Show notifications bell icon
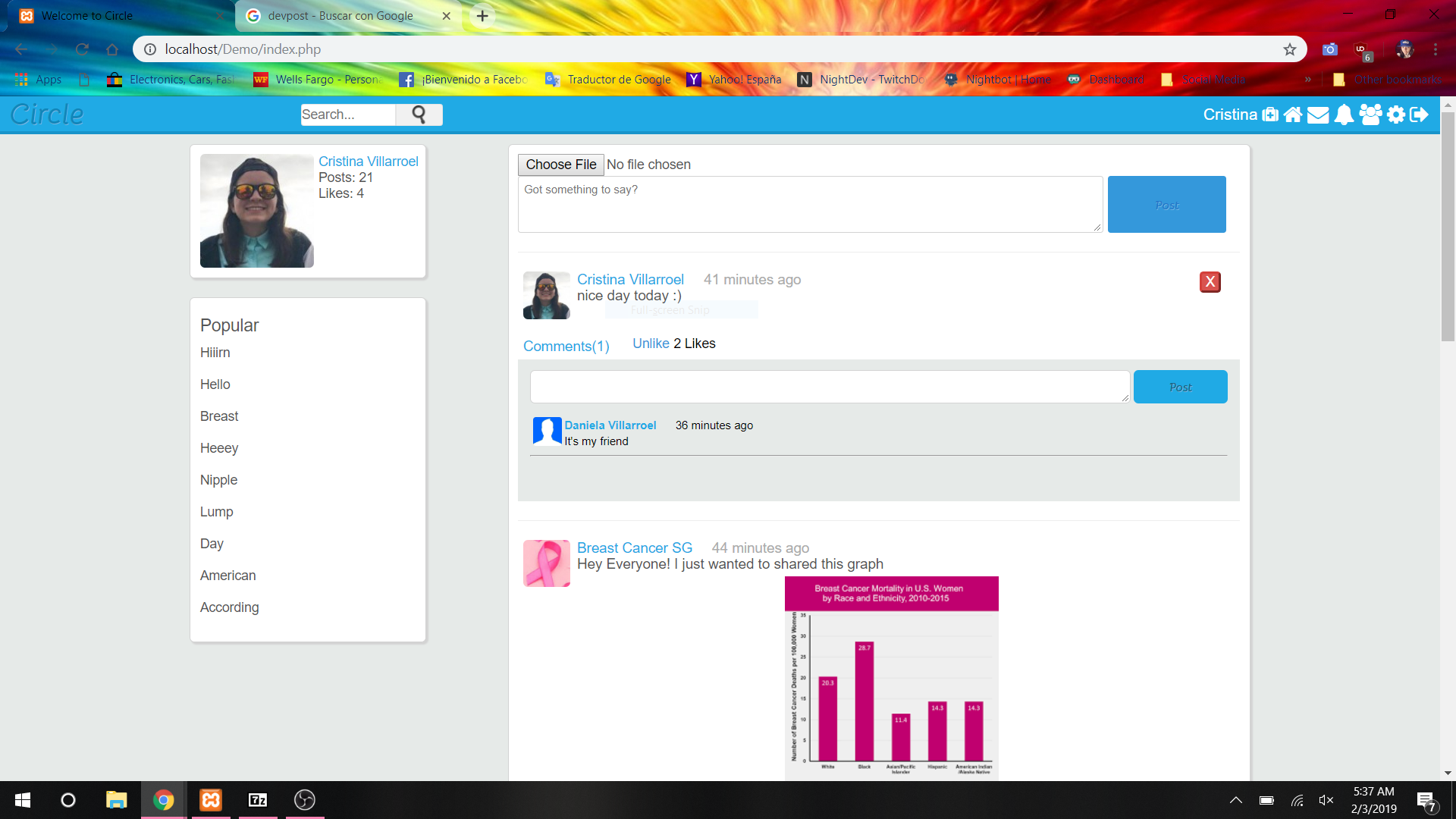1456x819 pixels. tap(1344, 115)
